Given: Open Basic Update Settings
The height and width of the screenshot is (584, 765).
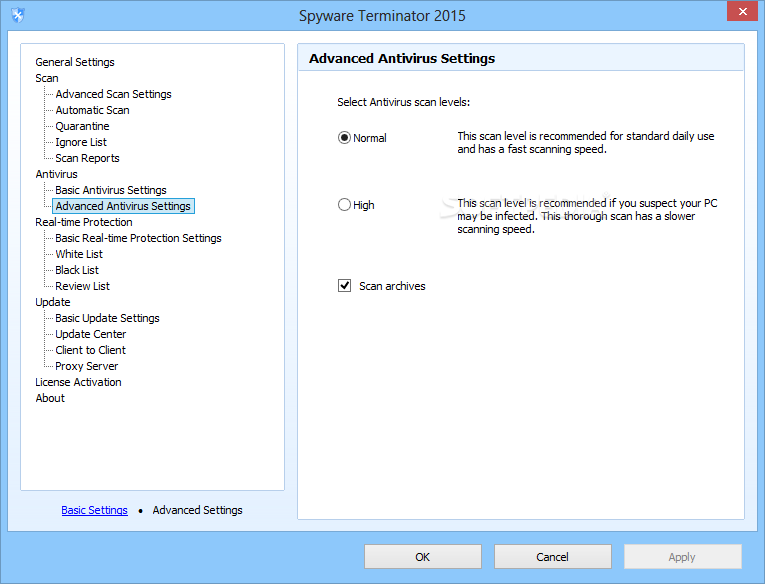Looking at the screenshot, I should click(107, 318).
